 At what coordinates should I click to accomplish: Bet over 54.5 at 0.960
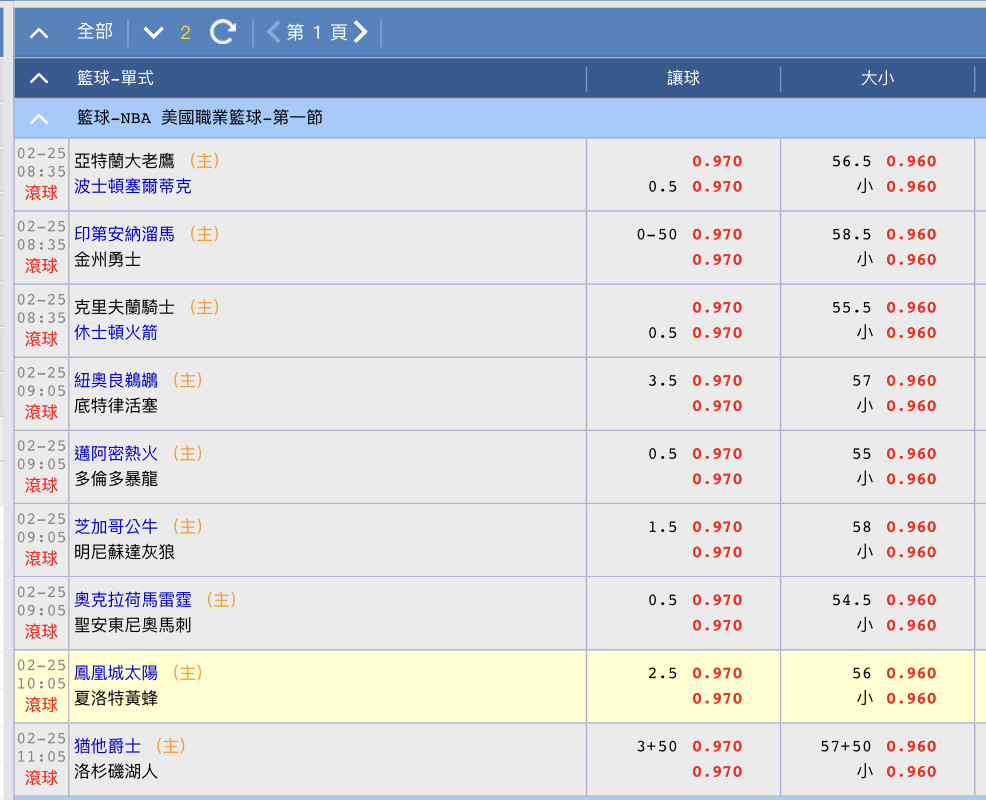coord(911,600)
